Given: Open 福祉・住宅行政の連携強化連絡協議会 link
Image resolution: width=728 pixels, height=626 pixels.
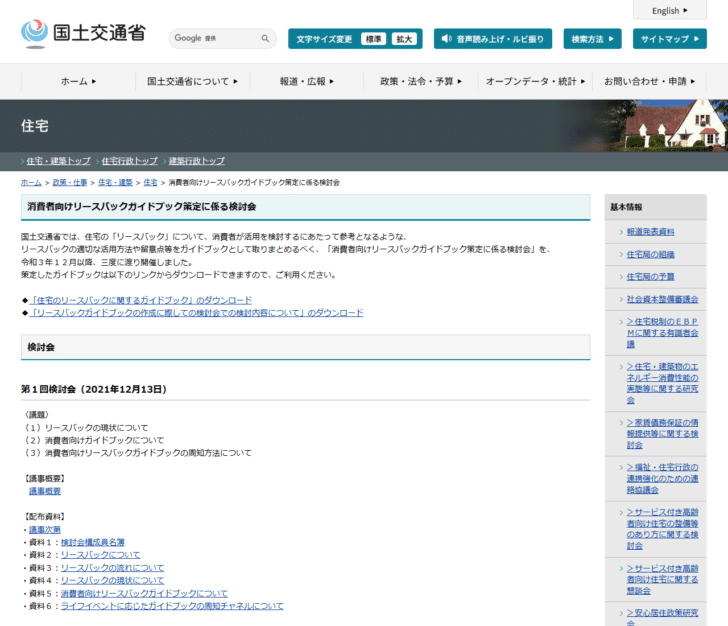Looking at the screenshot, I should click(663, 478).
